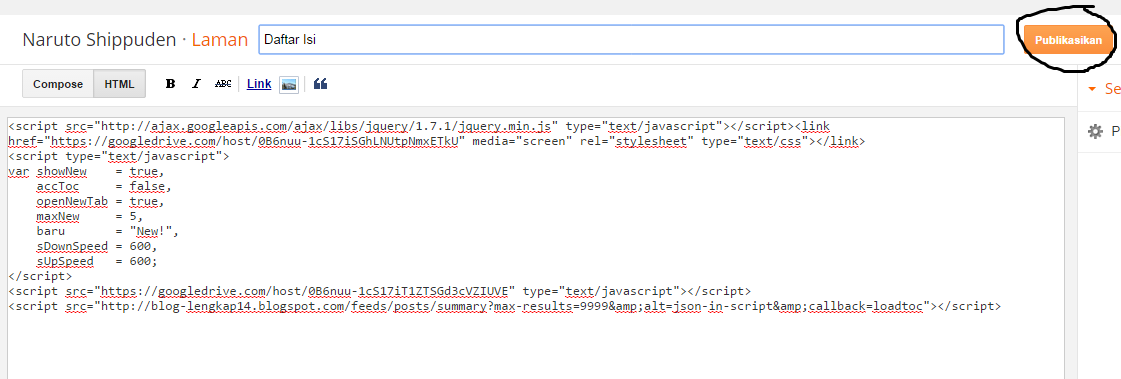1121x379 pixels.
Task: Click the jquery.min.js script source line
Action: (419, 127)
